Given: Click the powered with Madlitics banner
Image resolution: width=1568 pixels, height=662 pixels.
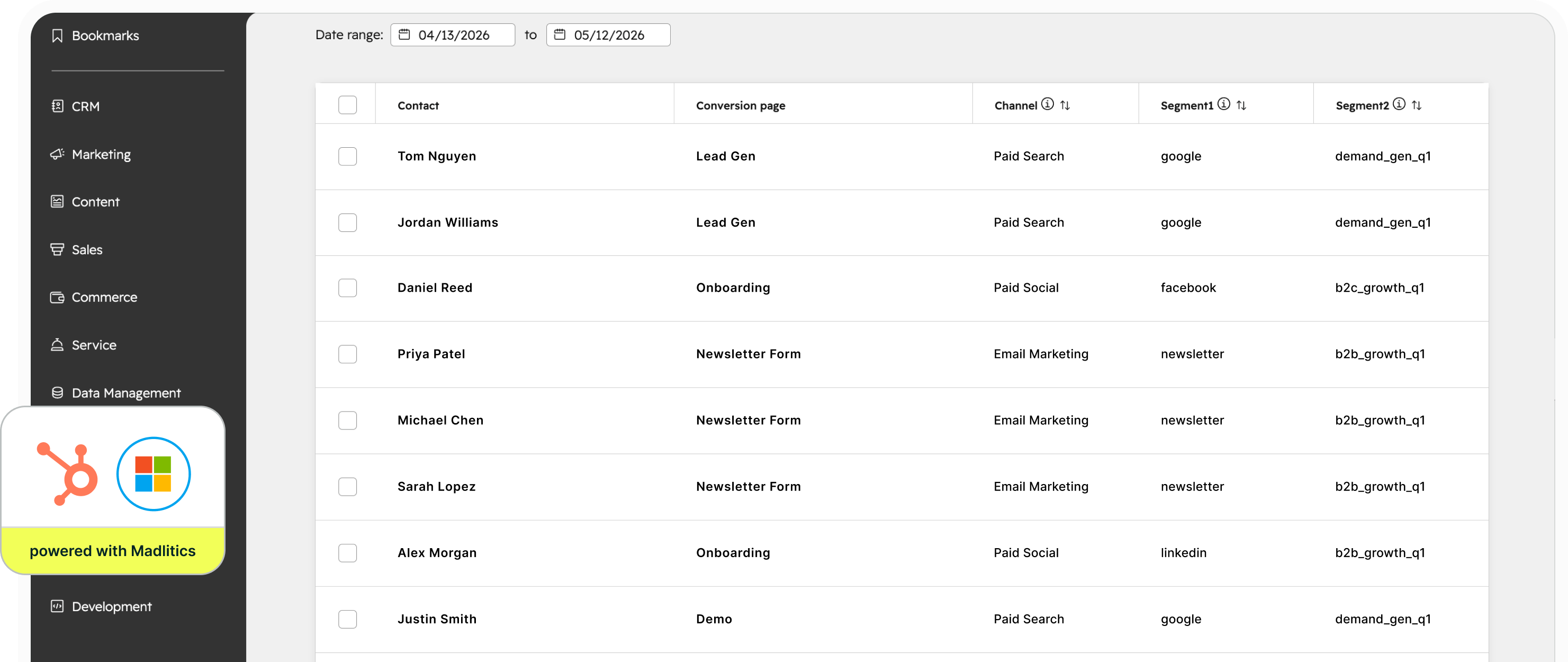Looking at the screenshot, I should point(113,551).
